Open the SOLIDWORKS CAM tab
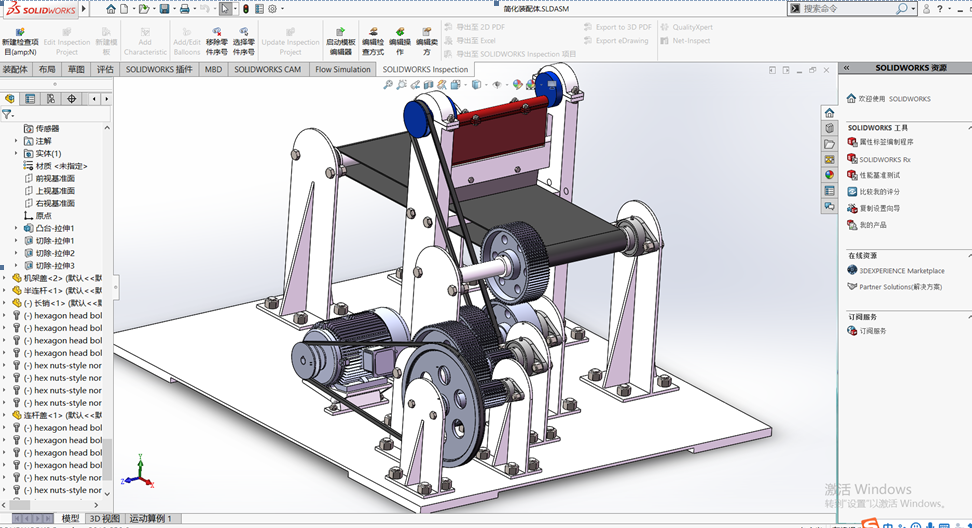The height and width of the screenshot is (528, 972). [x=267, y=69]
